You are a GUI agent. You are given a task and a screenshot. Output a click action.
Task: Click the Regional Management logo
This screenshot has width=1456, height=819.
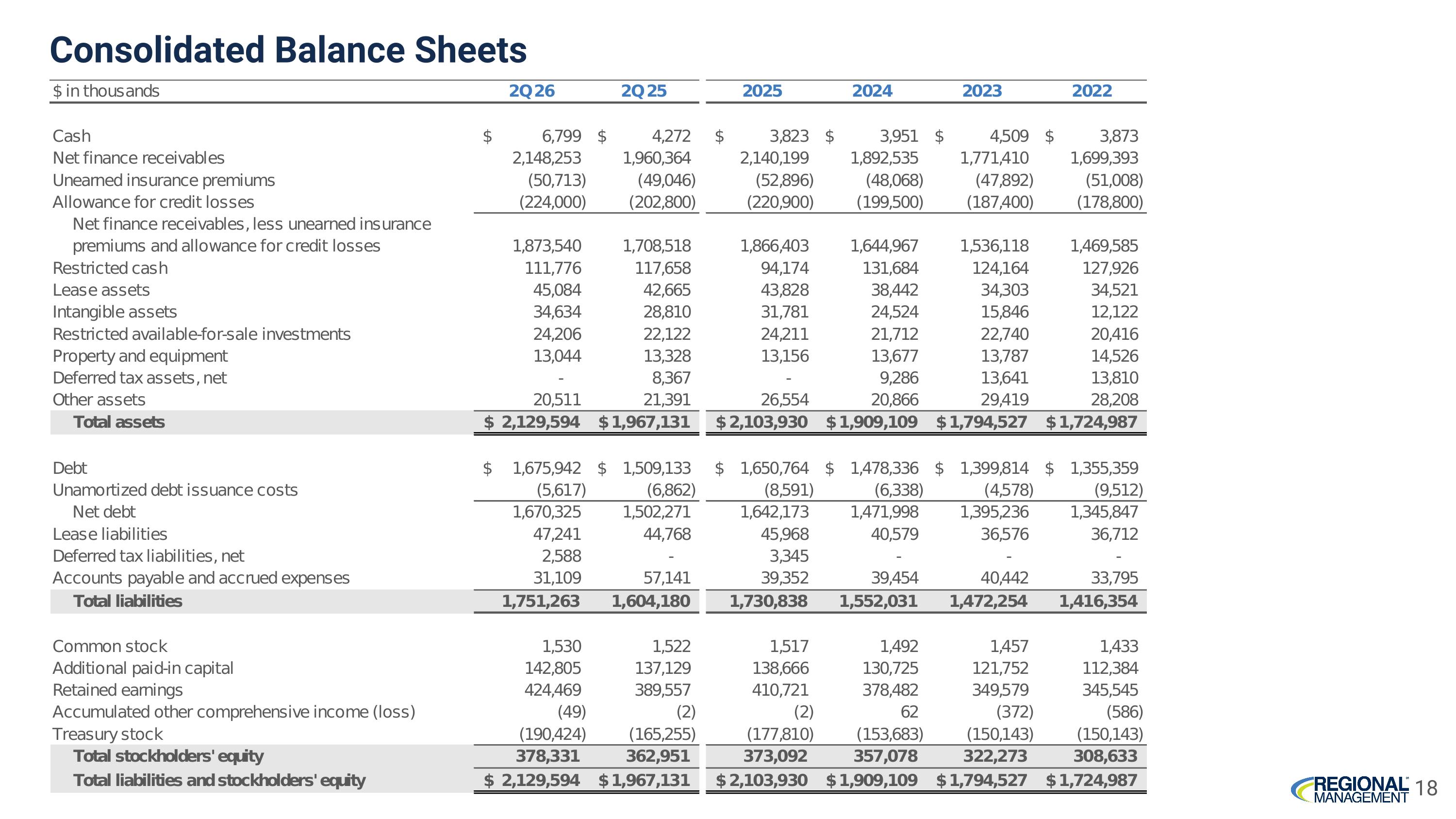coord(1350,789)
